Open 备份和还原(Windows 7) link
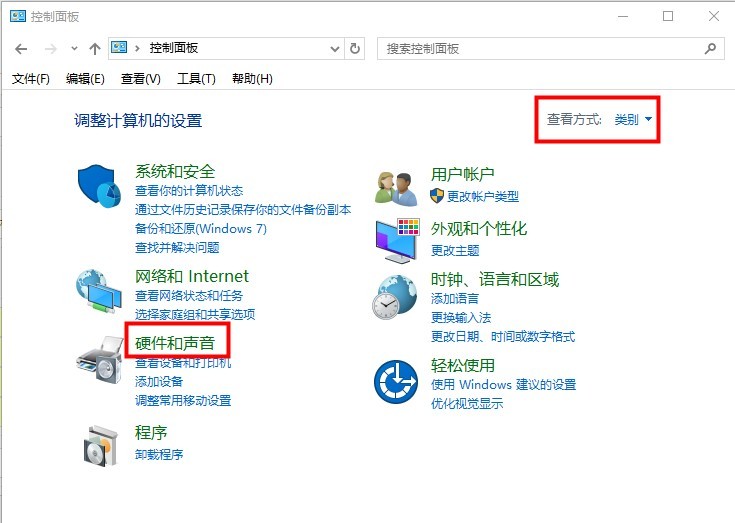The height and width of the screenshot is (523, 735). [201, 229]
